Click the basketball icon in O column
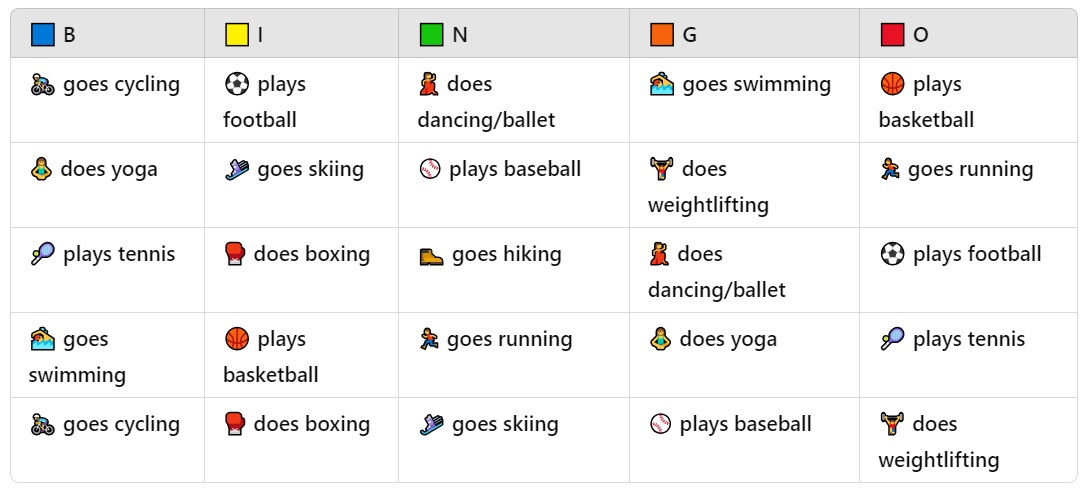Screen dimensions: 1089x494 tap(892, 84)
